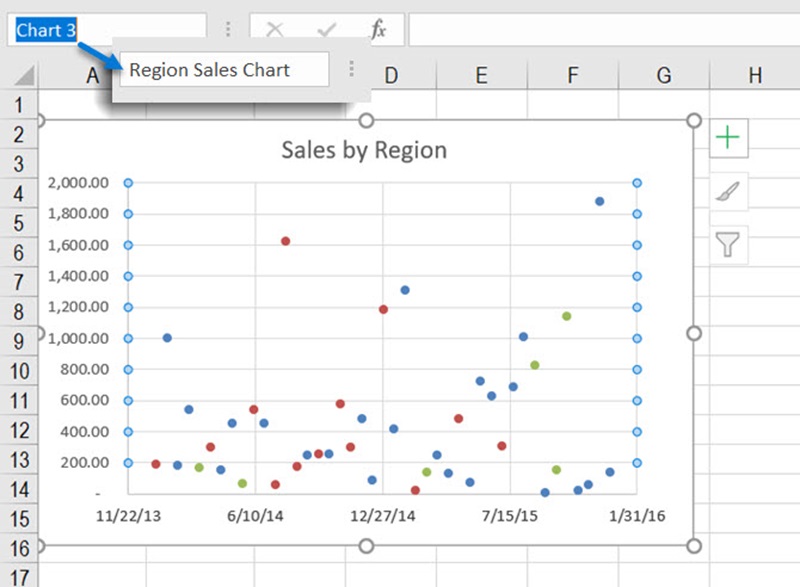Click the Insert Function fx icon

pos(378,30)
